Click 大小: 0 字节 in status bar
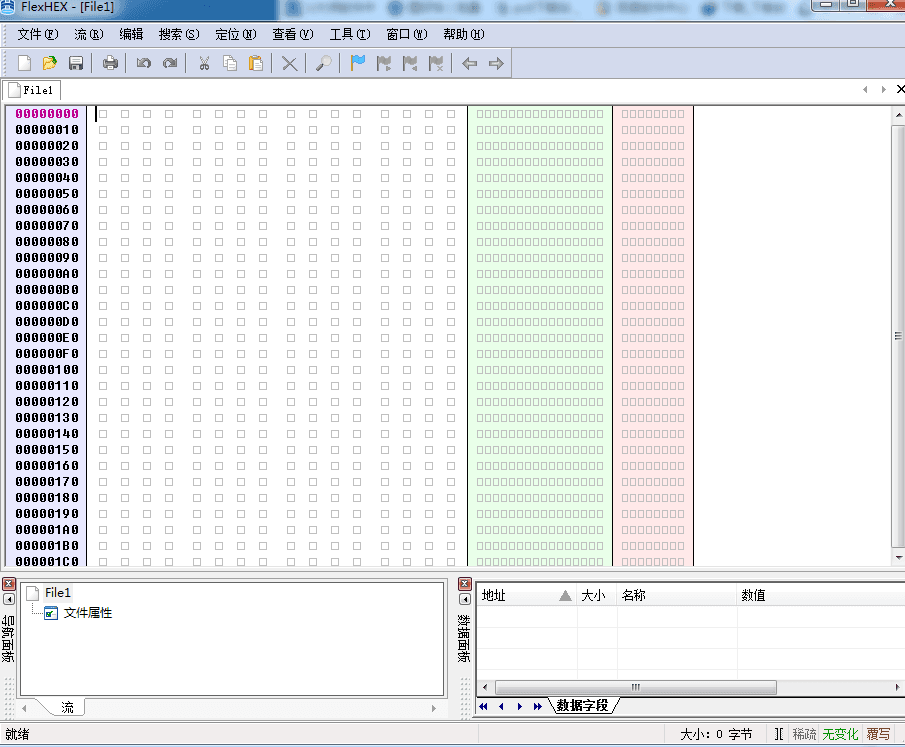Screen dimensions: 905x747 pos(716,734)
